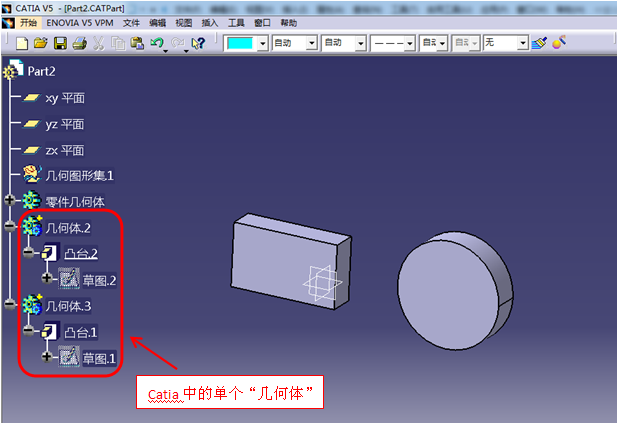Screen dimensions: 617x425
Task: Click the New document icon
Action: [22, 43]
